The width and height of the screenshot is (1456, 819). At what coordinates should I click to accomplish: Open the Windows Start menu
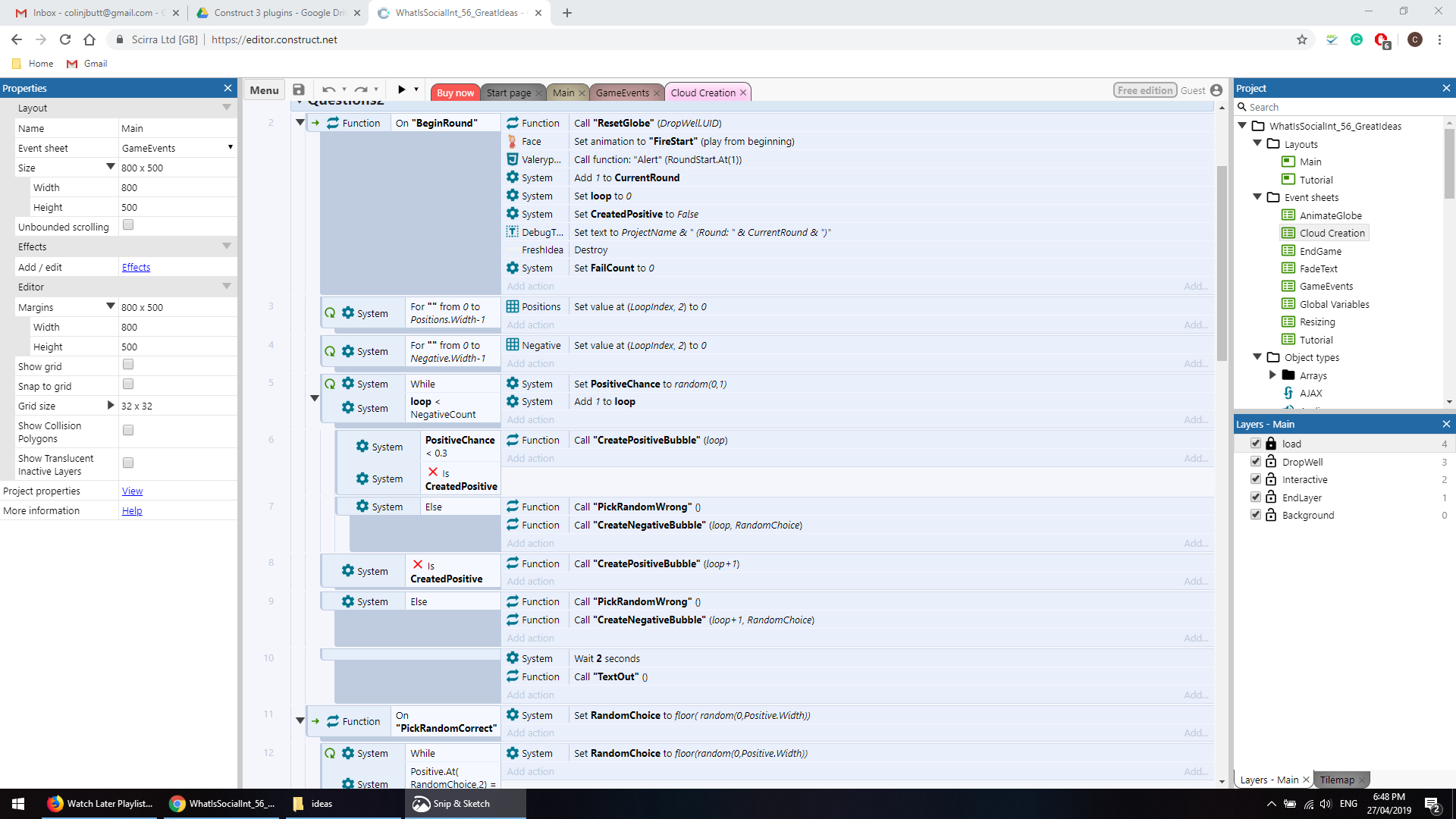[18, 804]
